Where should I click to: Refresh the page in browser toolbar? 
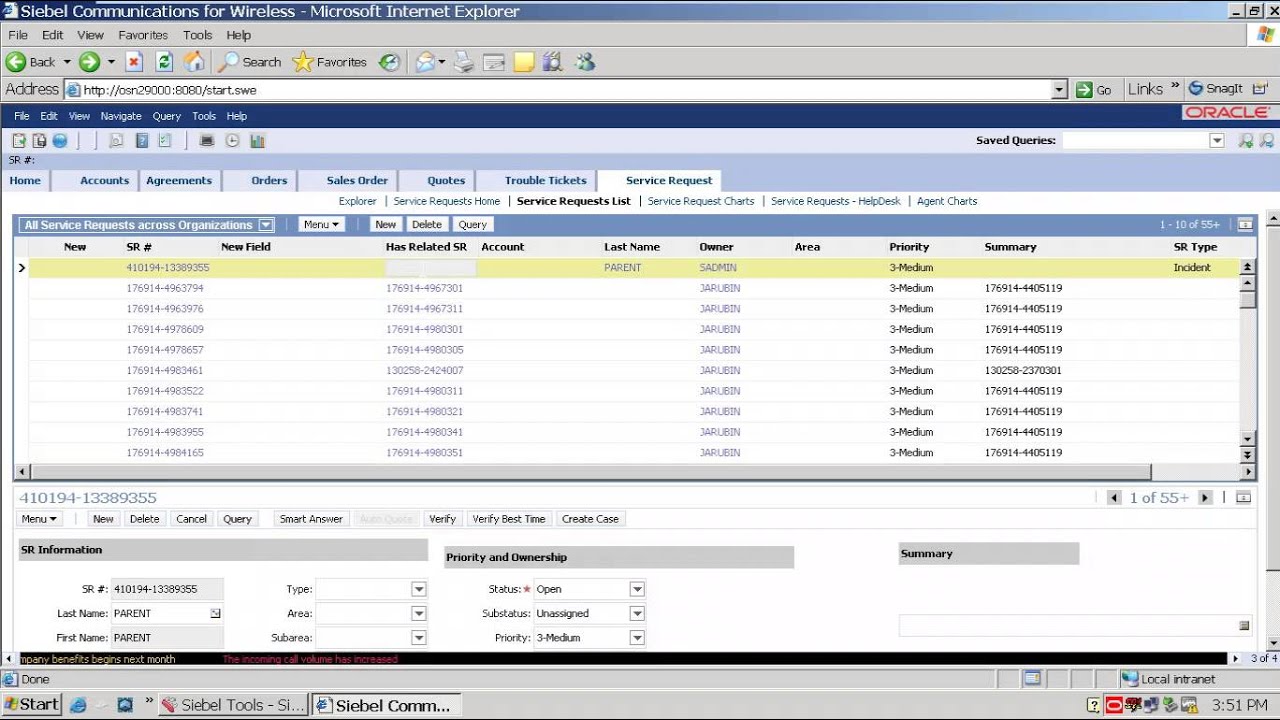pos(164,62)
